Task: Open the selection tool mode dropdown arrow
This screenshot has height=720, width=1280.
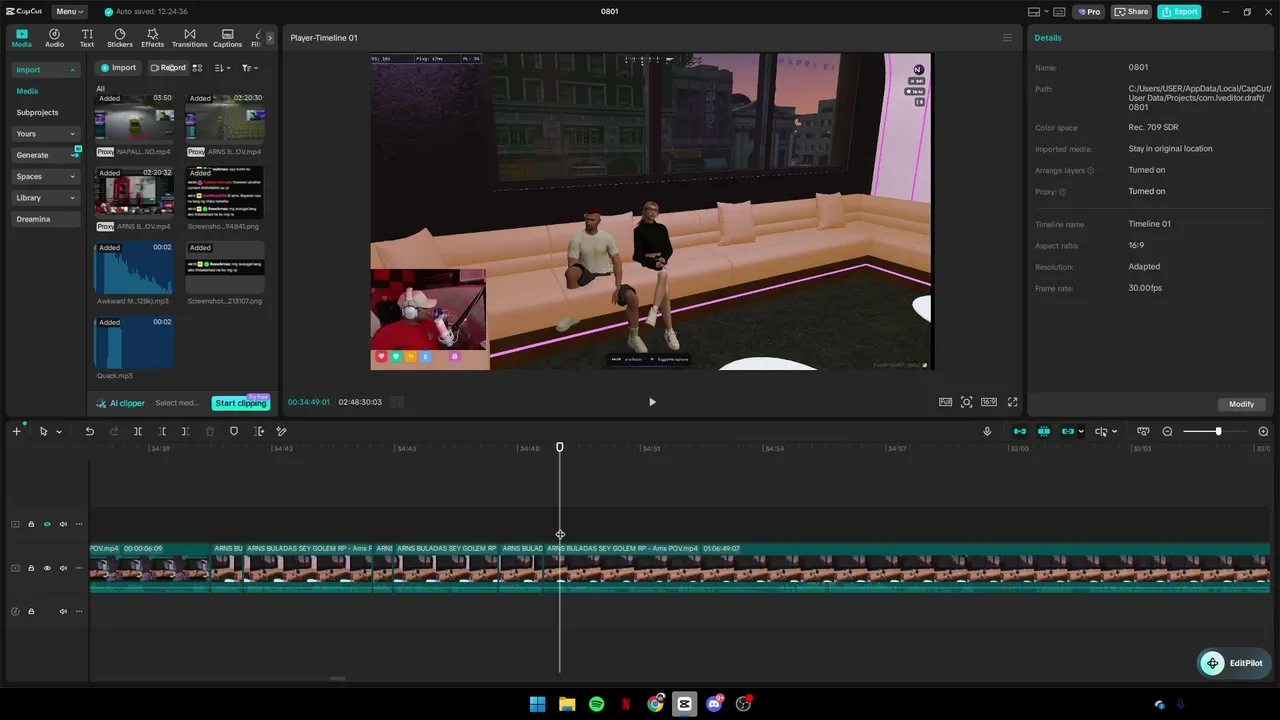Action: (x=59, y=432)
